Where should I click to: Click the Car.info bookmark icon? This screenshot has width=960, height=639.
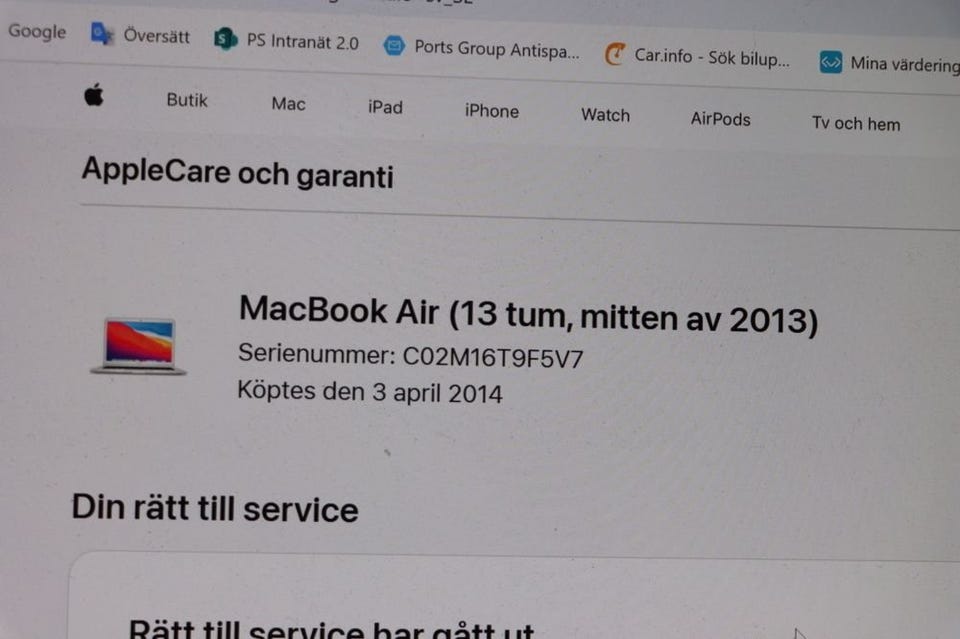click(614, 54)
